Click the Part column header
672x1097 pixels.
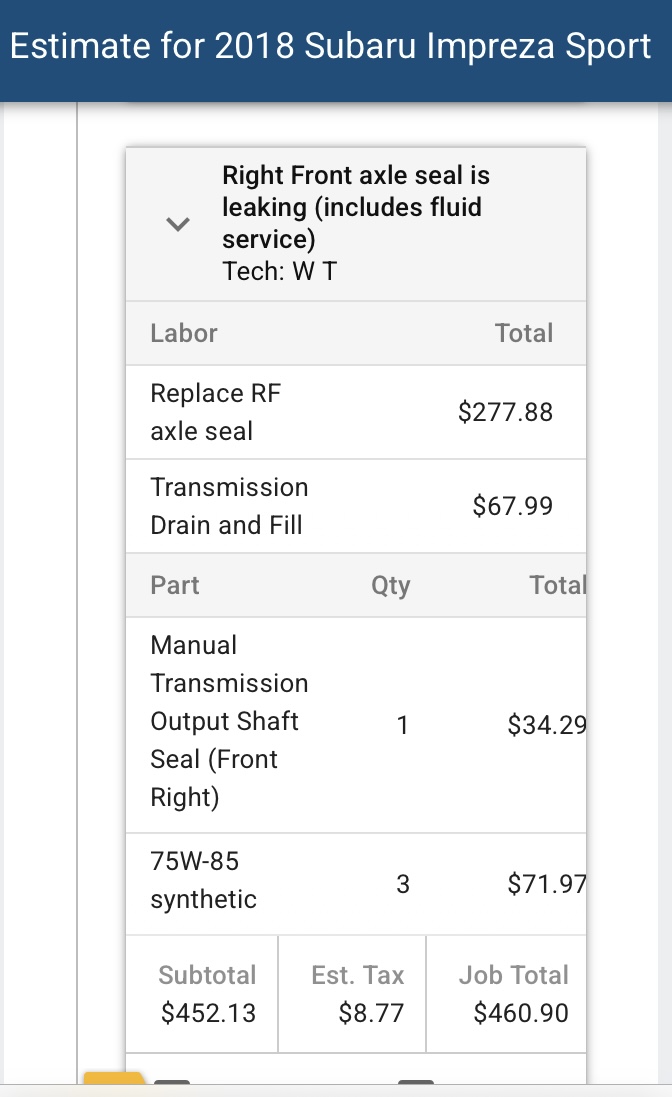pos(175,585)
